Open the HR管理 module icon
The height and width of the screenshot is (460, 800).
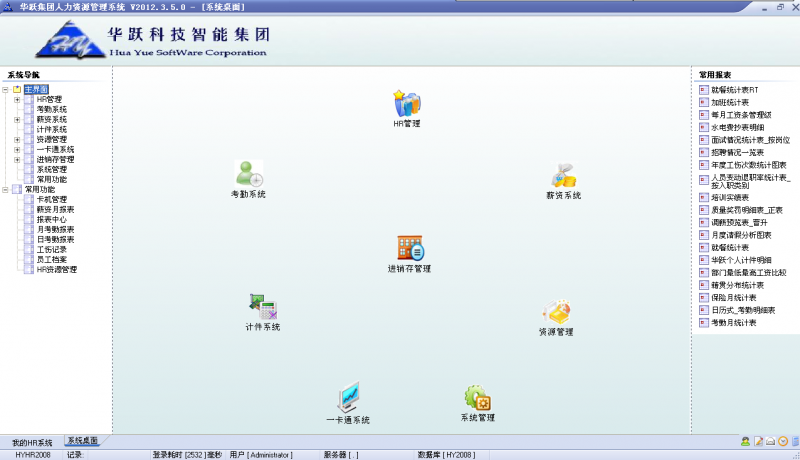point(406,103)
